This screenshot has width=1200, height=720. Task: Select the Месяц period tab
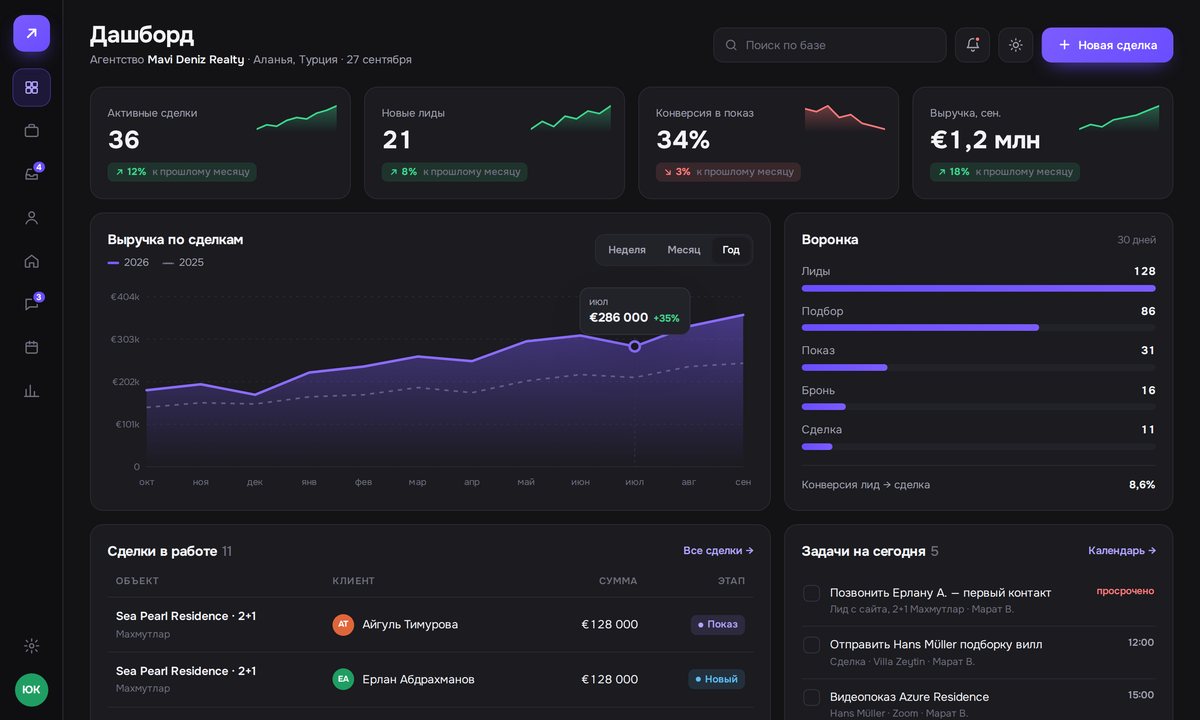(x=684, y=250)
